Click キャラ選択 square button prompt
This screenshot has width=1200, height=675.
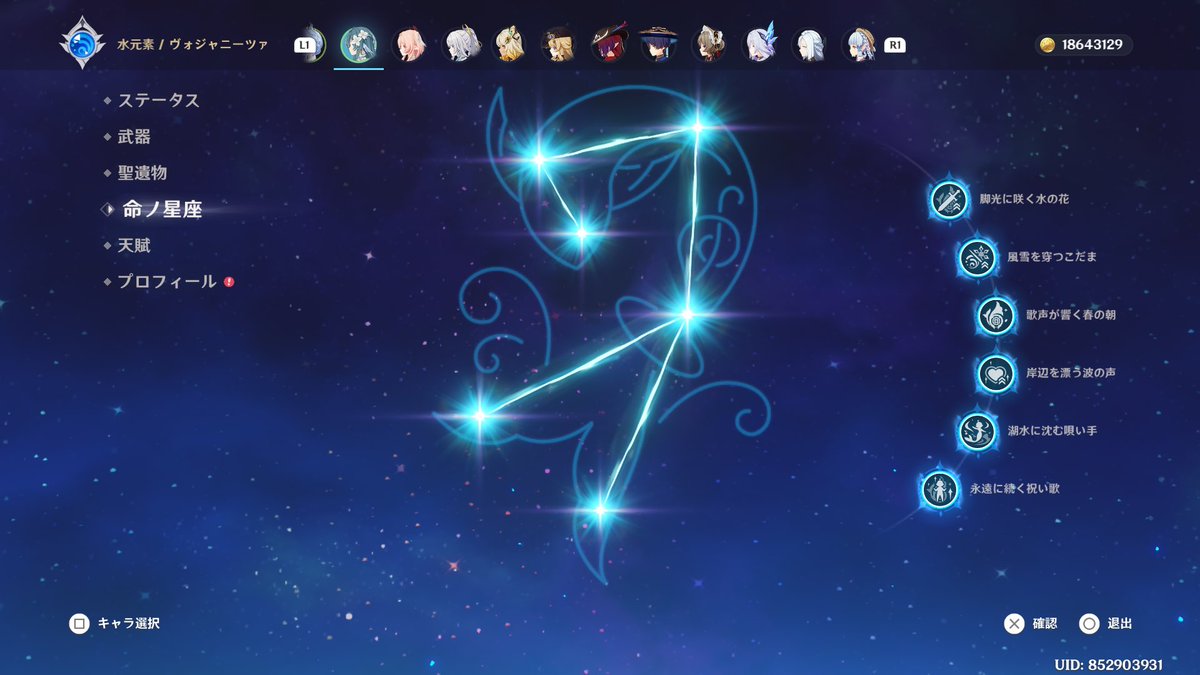(114, 624)
